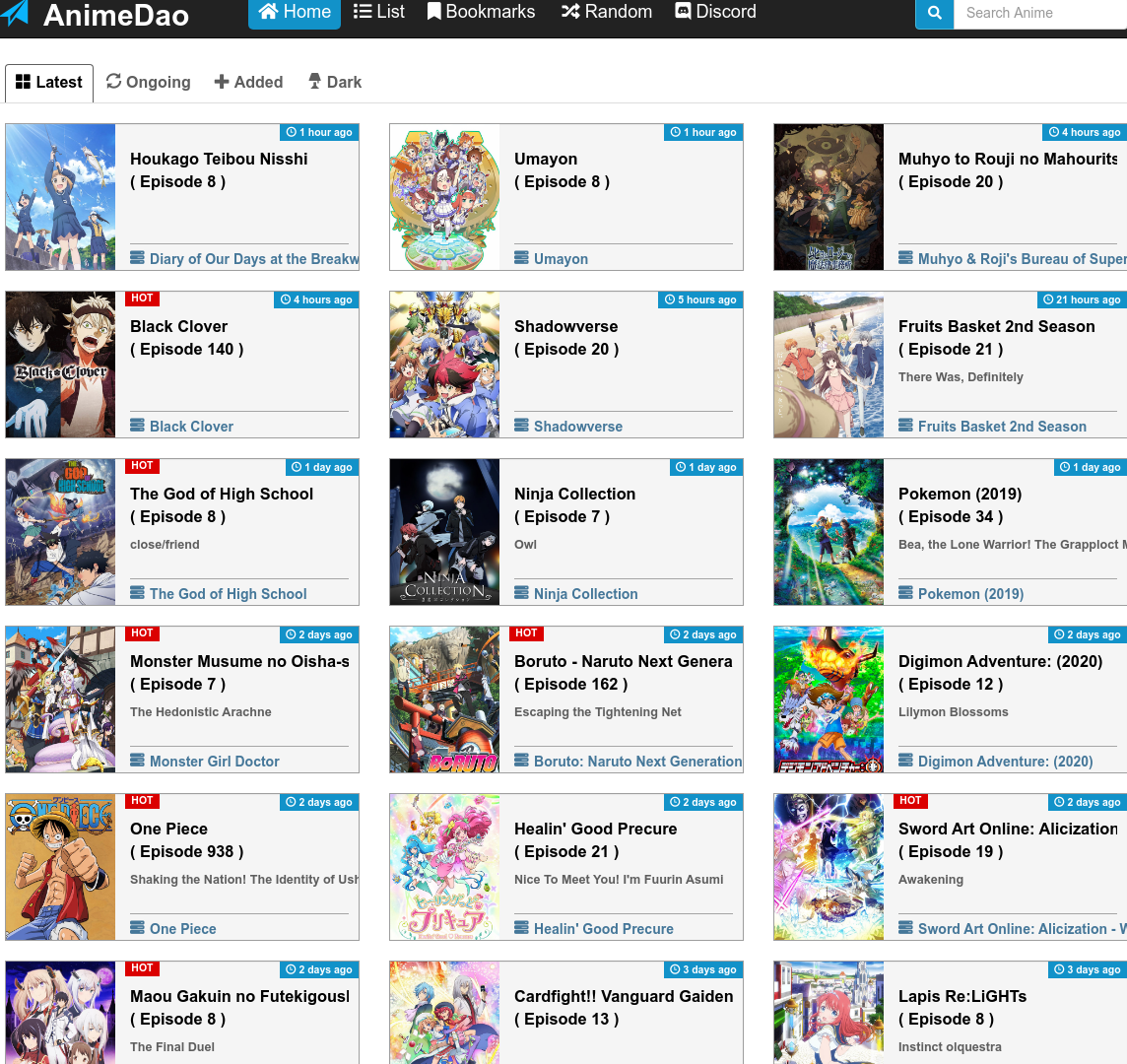Click the Ninja Collection poster thumbnail
This screenshot has height=1064, width=1127.
(444, 532)
